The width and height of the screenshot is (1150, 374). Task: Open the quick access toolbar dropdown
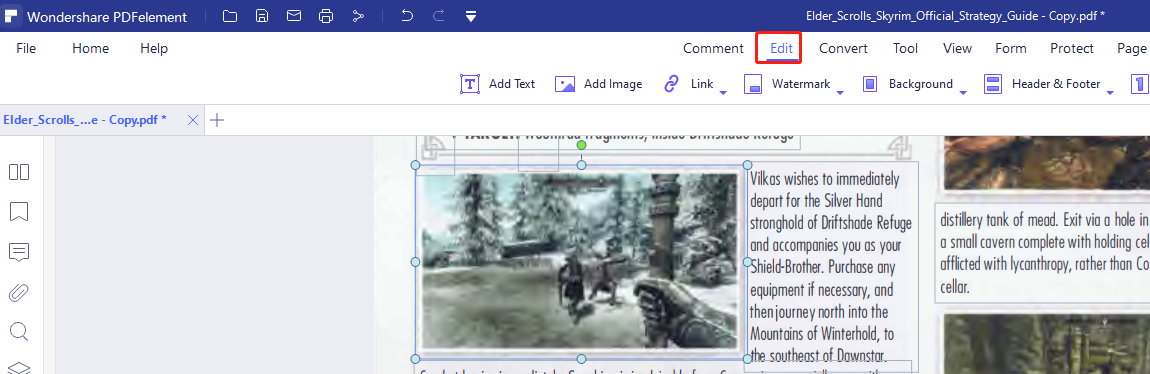472,16
